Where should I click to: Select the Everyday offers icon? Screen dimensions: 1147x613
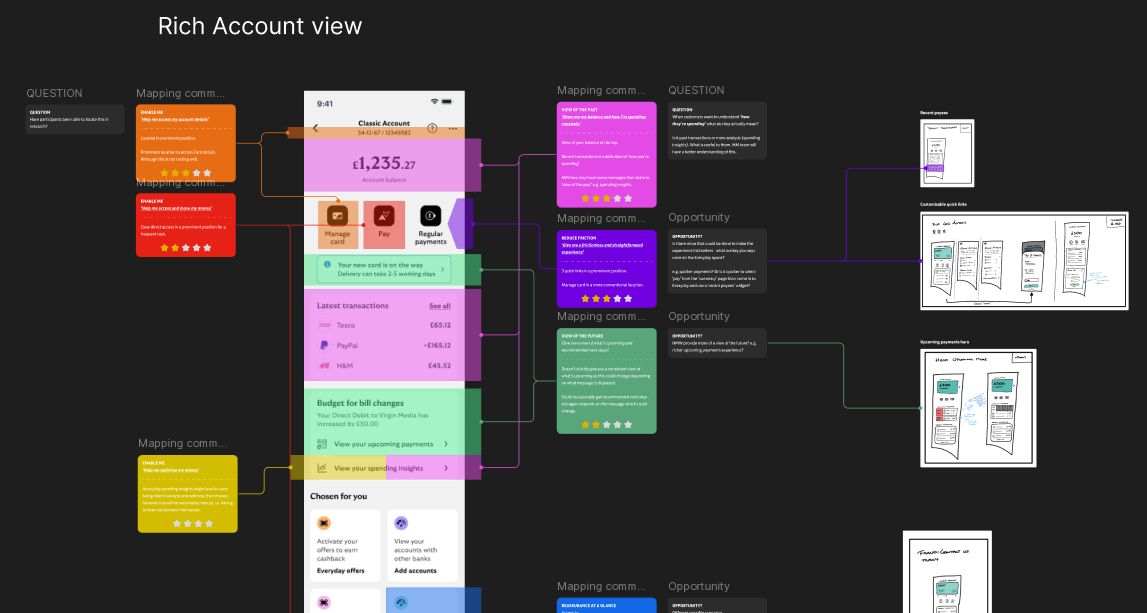coord(324,523)
